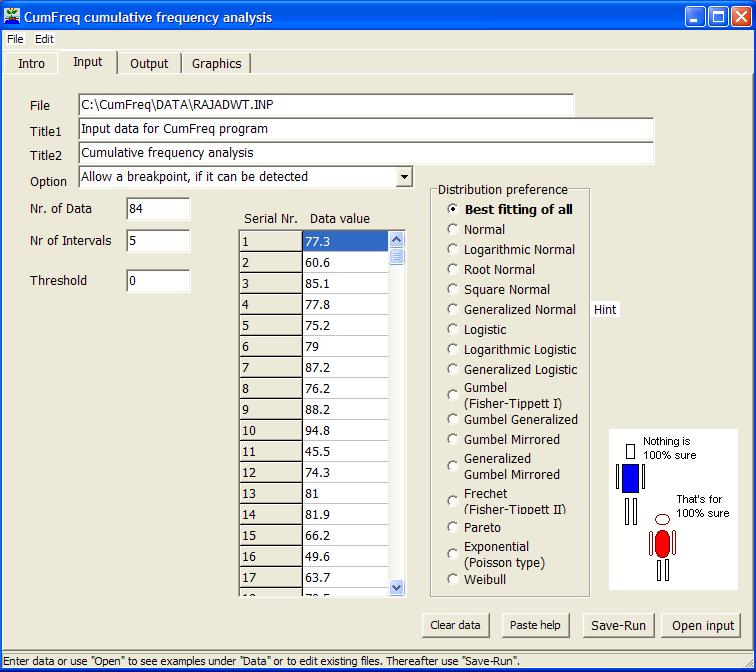Select data value cell 49.6
The image size is (756, 672).
tap(345, 556)
